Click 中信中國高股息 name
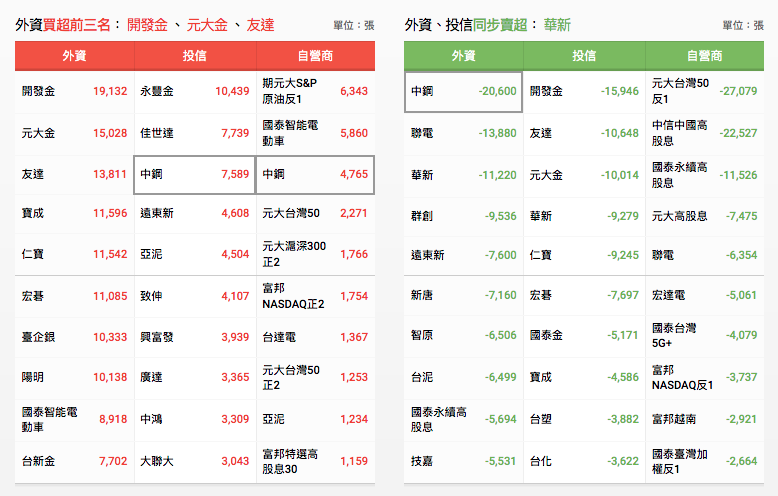The height and width of the screenshot is (496, 778). 680,133
